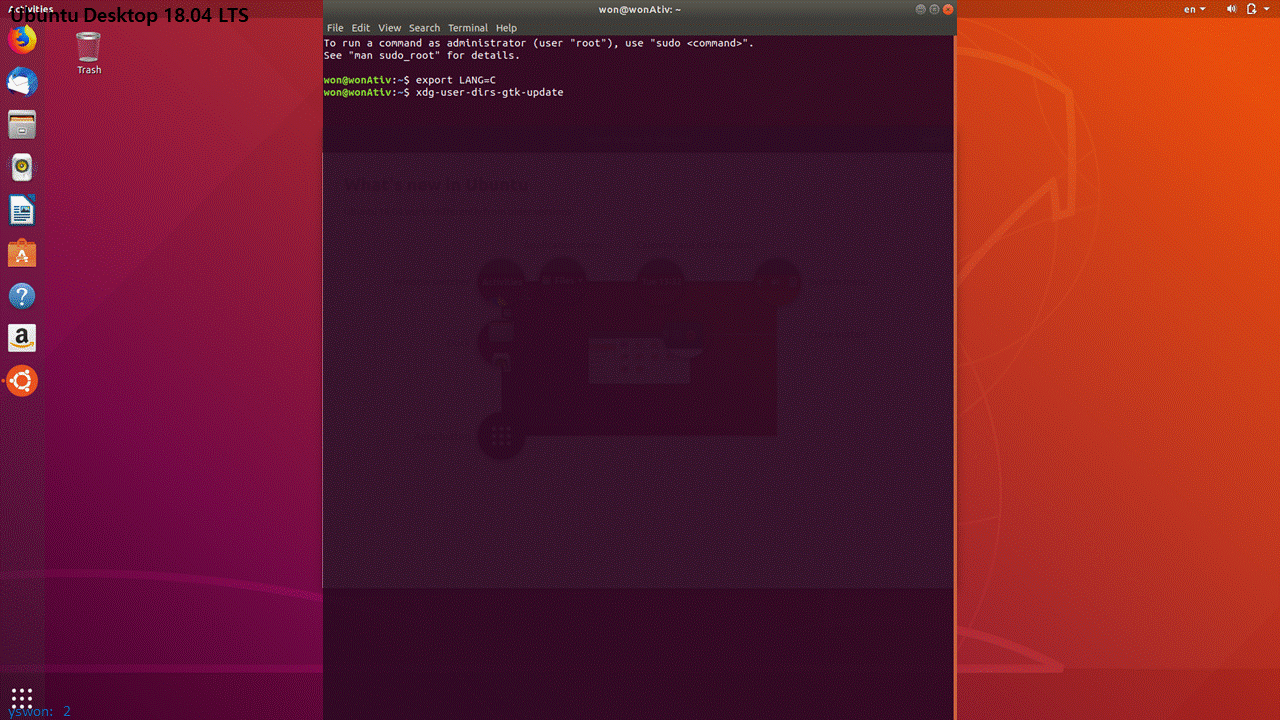Open the Help icon in dock
The image size is (1280, 720).
pos(22,296)
